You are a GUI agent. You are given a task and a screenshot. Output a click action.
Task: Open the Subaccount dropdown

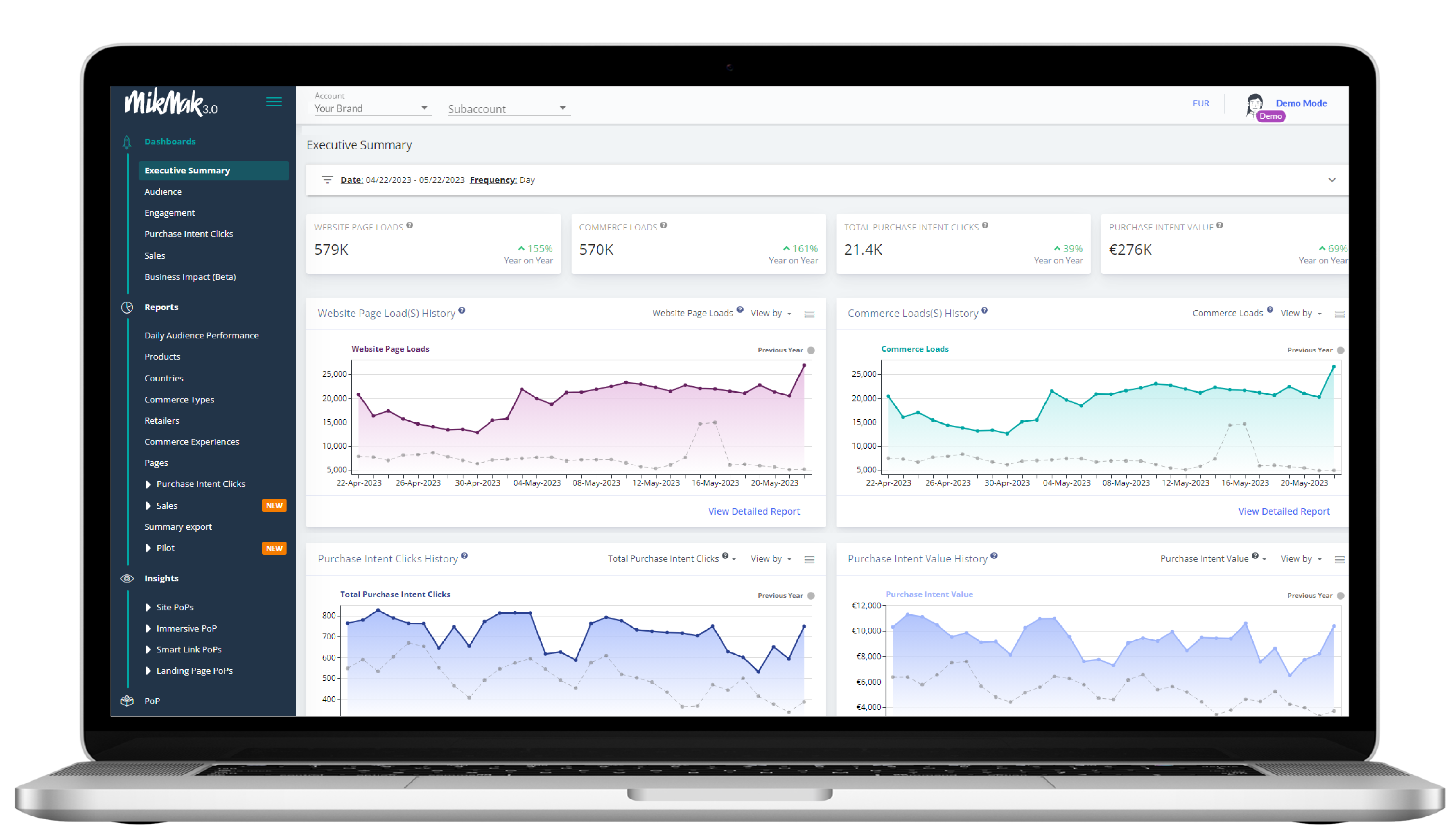tap(506, 109)
